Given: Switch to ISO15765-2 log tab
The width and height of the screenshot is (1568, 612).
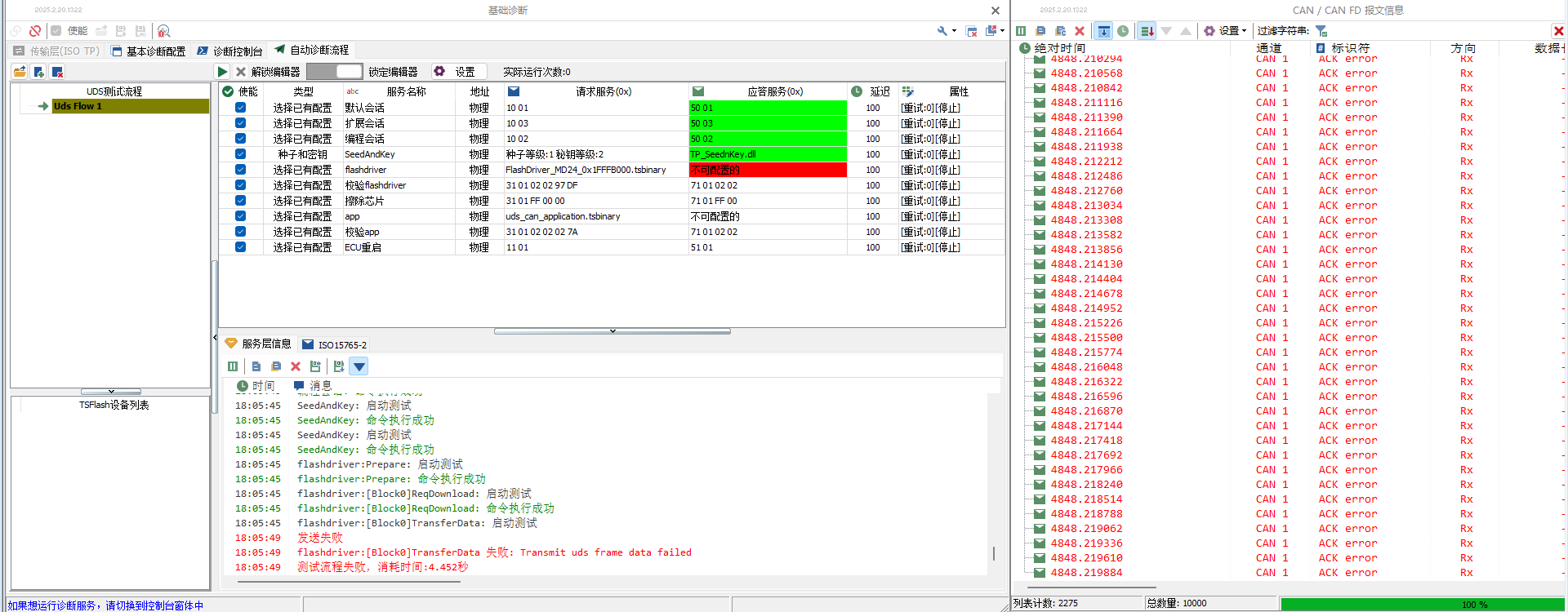Looking at the screenshot, I should [335, 344].
